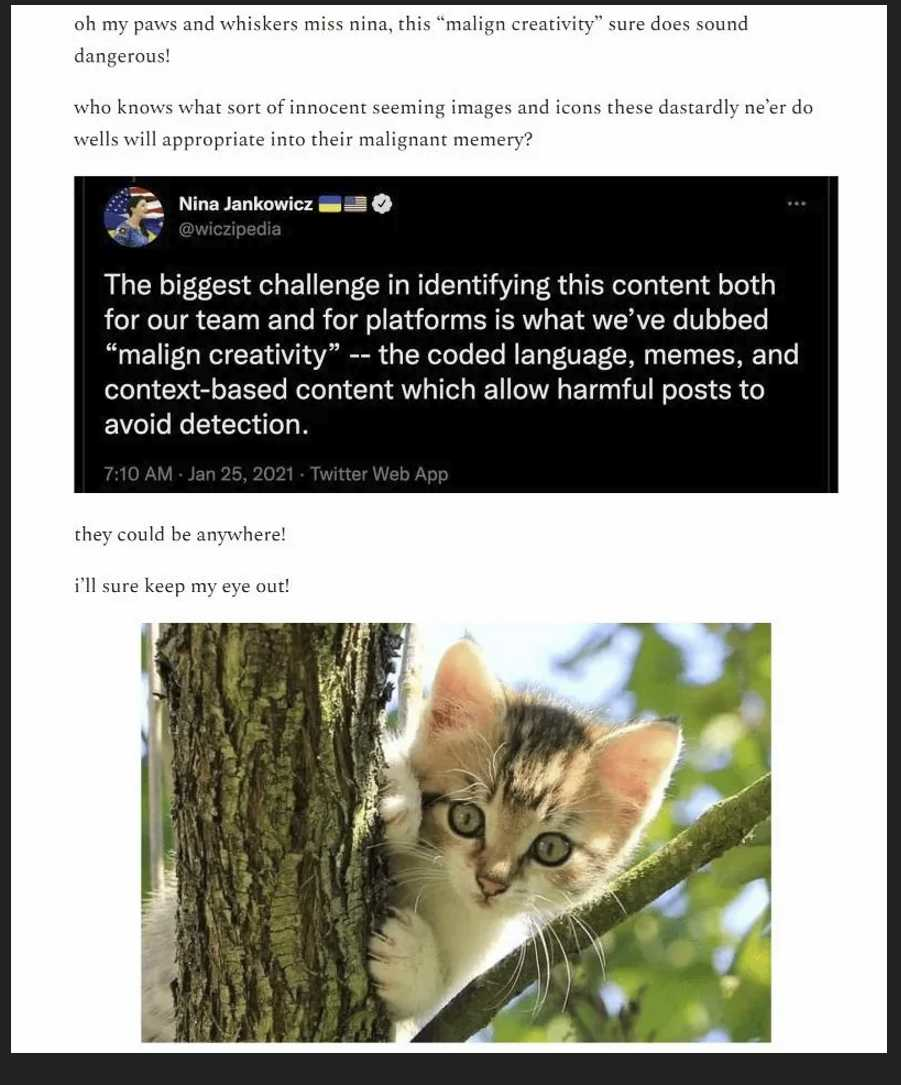The image size is (901, 1085).
Task: Click the Ukraine flag emoji by the name
Action: [329, 203]
